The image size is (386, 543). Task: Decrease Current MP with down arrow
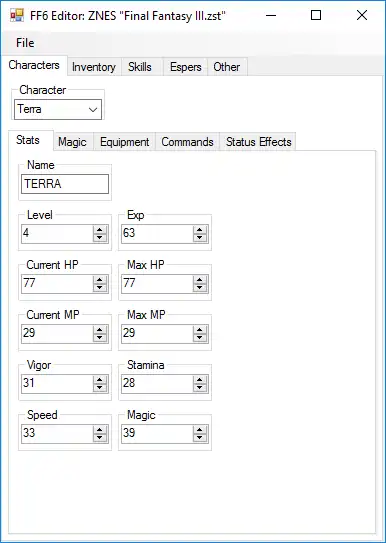pyautogui.click(x=100, y=338)
